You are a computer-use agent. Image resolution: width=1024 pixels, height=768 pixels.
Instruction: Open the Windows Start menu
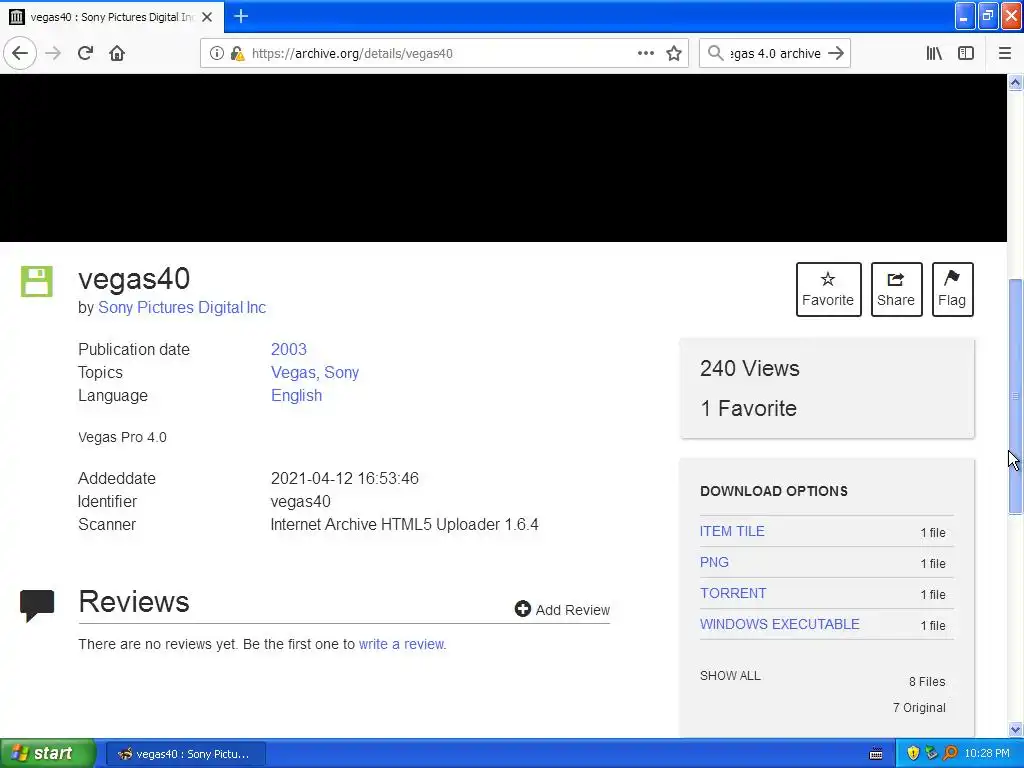(x=48, y=754)
